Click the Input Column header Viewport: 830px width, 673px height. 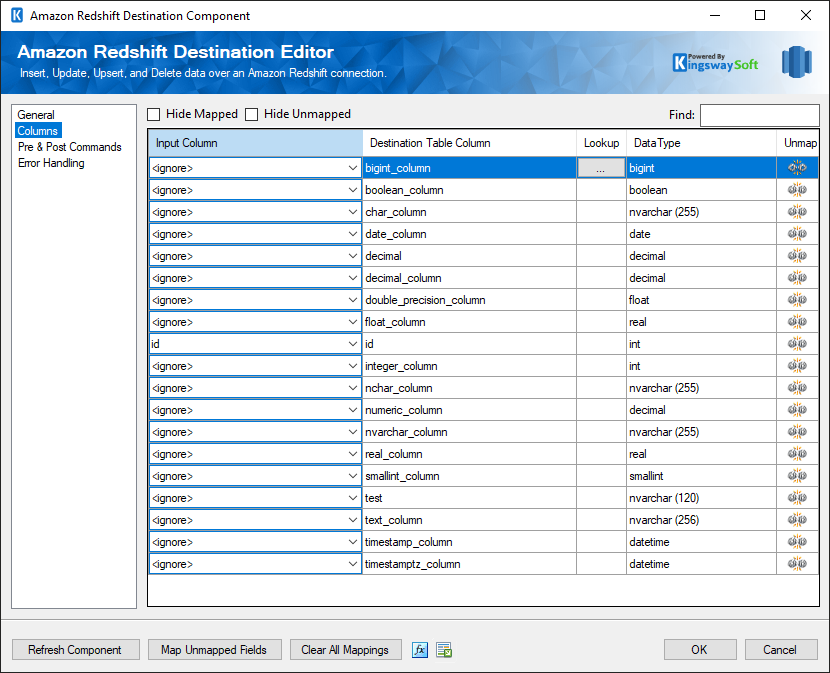[256, 143]
